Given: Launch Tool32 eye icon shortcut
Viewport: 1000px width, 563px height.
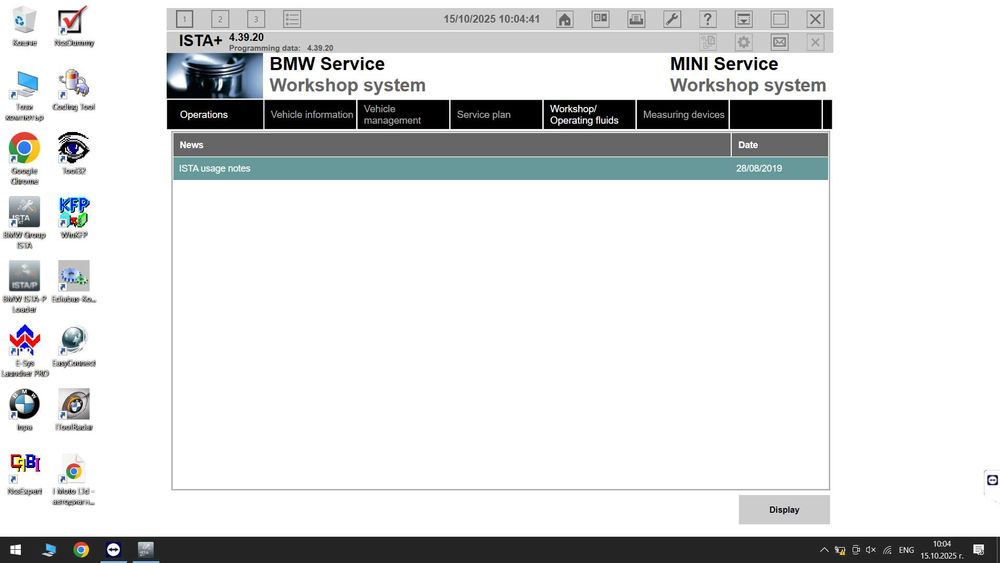Looking at the screenshot, I should [x=74, y=154].
